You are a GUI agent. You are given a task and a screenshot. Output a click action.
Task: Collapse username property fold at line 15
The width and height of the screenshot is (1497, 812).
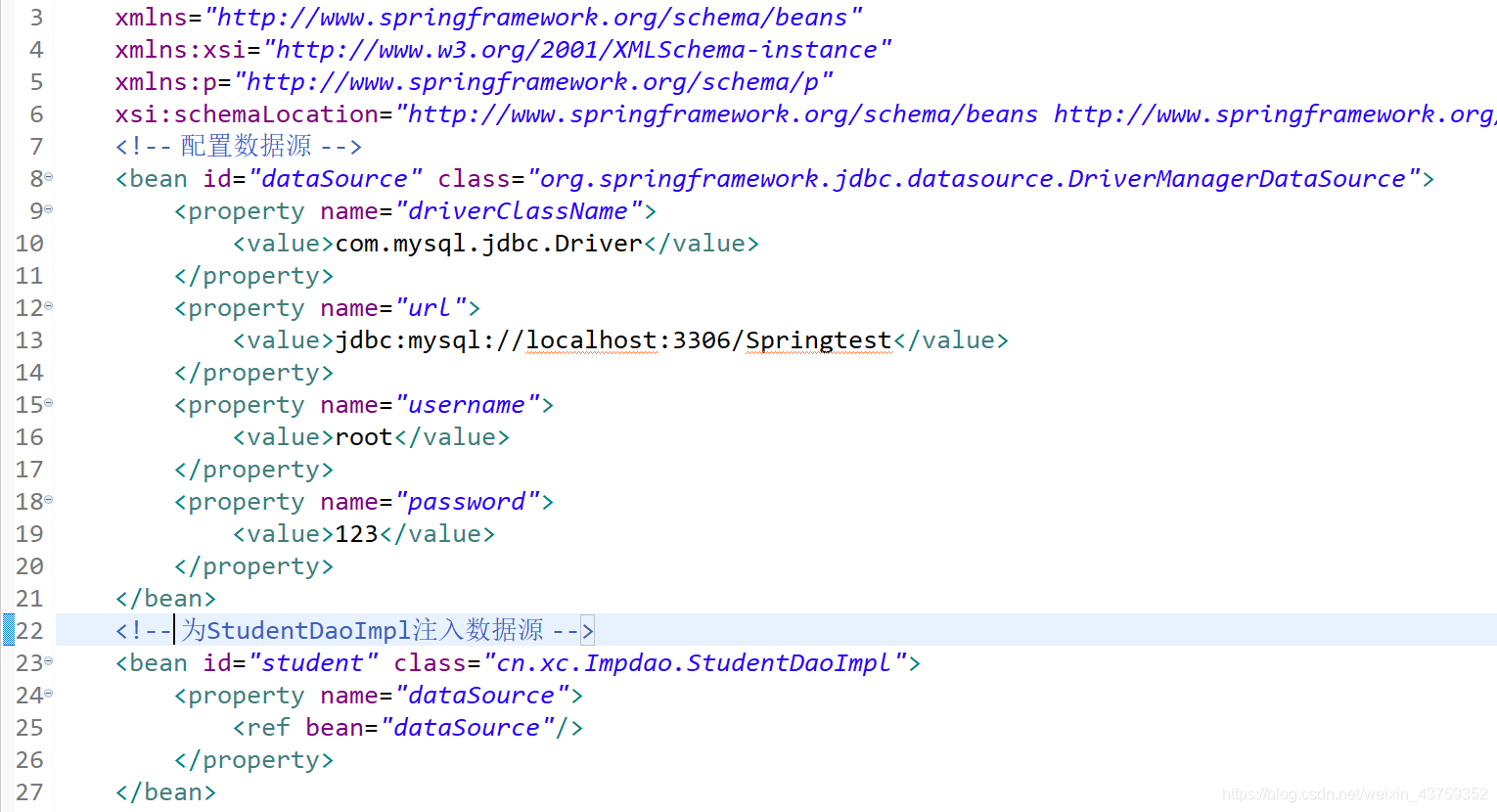coord(48,403)
